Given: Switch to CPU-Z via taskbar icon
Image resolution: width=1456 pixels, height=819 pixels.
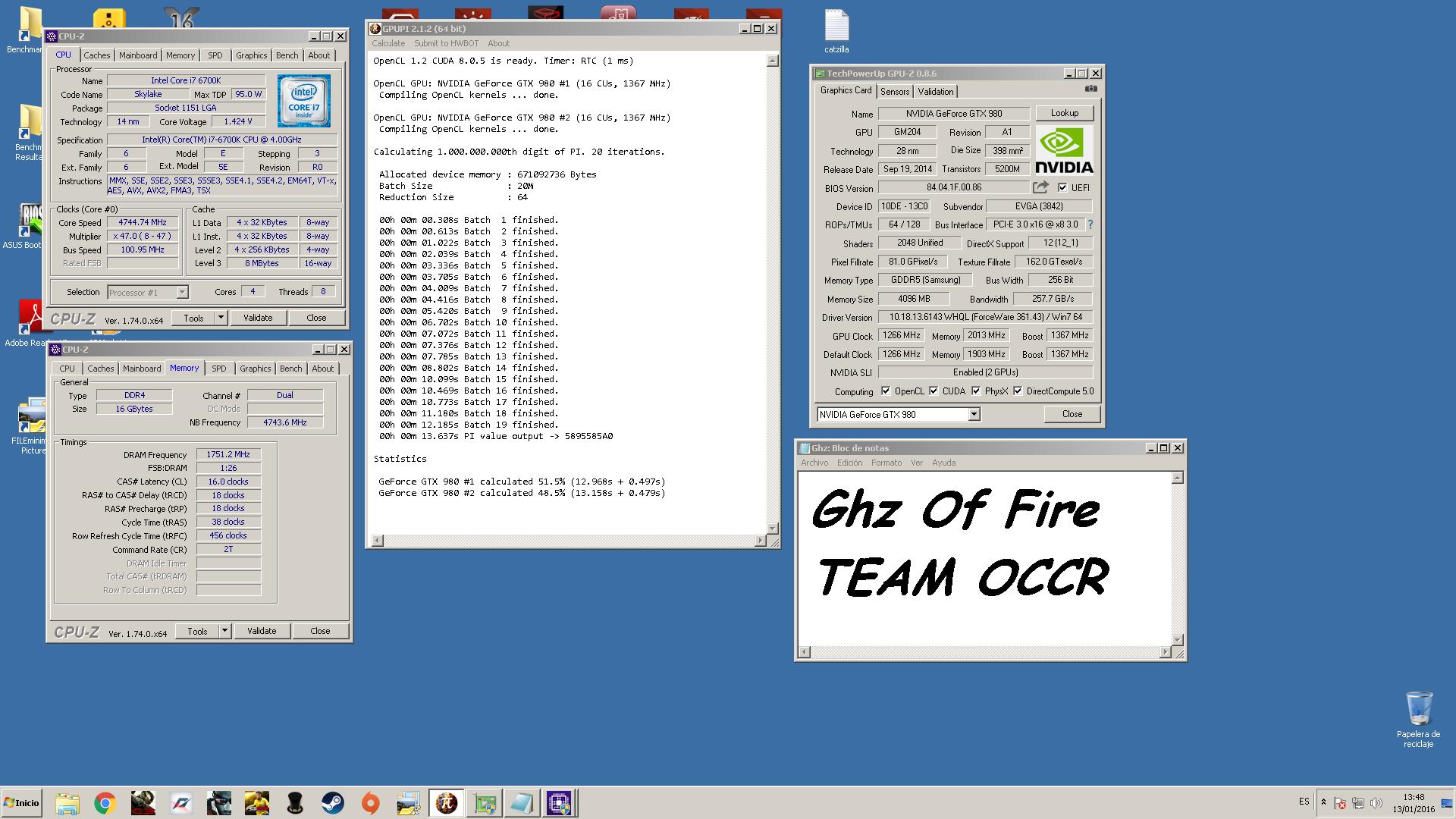Looking at the screenshot, I should [x=560, y=803].
